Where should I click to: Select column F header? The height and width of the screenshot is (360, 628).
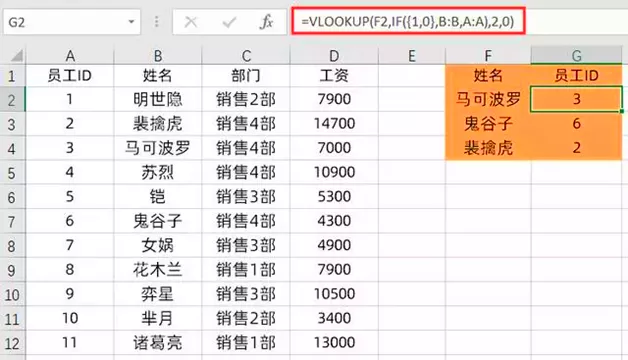[488, 56]
